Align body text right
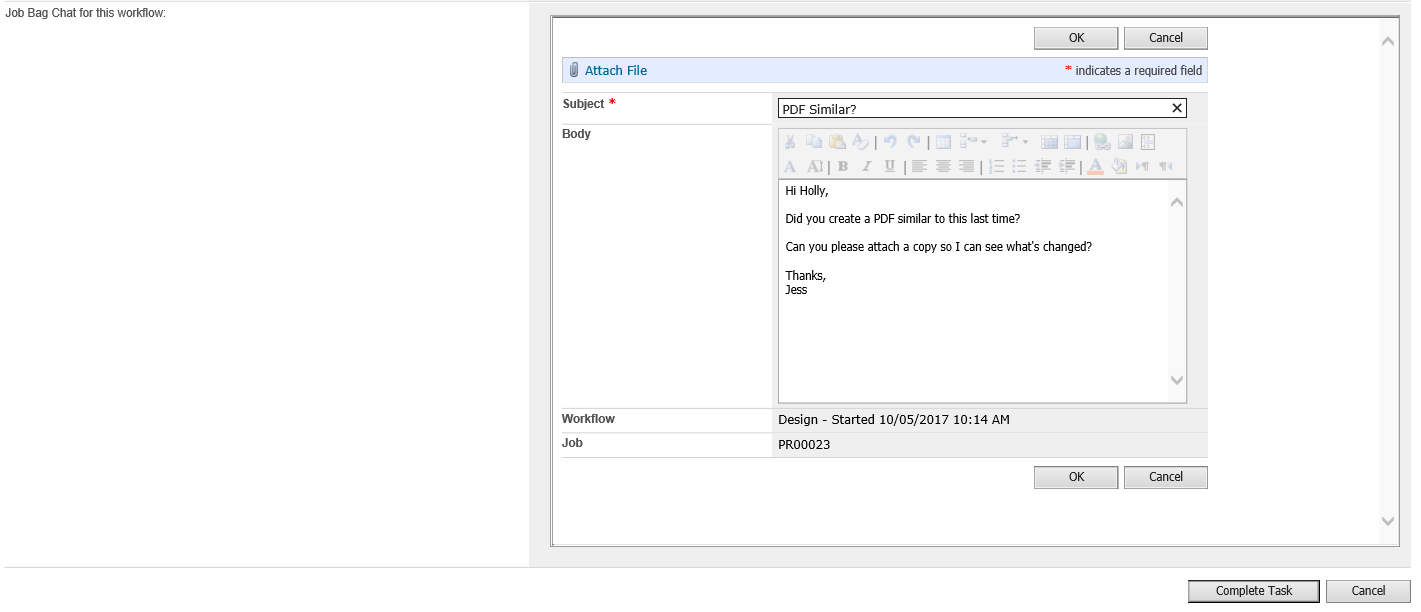This screenshot has width=1421, height=612. pos(966,166)
